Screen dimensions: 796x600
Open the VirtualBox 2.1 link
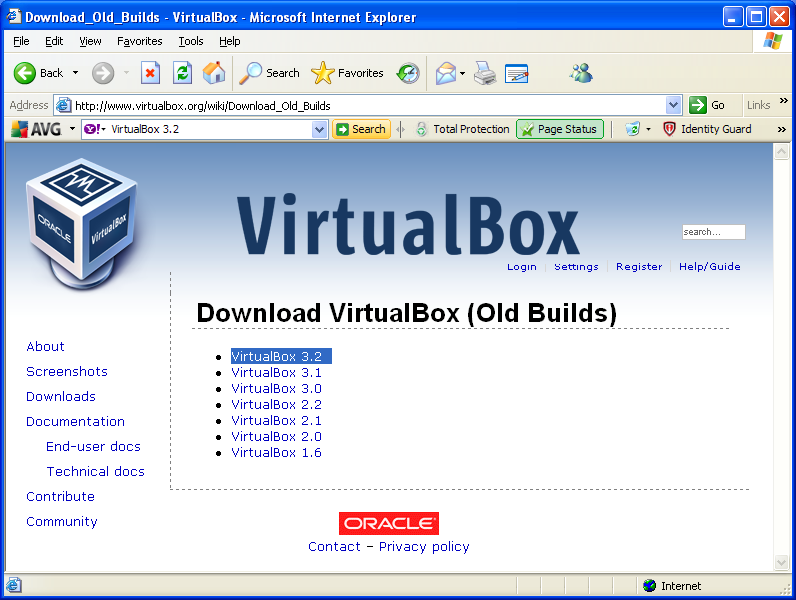point(277,421)
